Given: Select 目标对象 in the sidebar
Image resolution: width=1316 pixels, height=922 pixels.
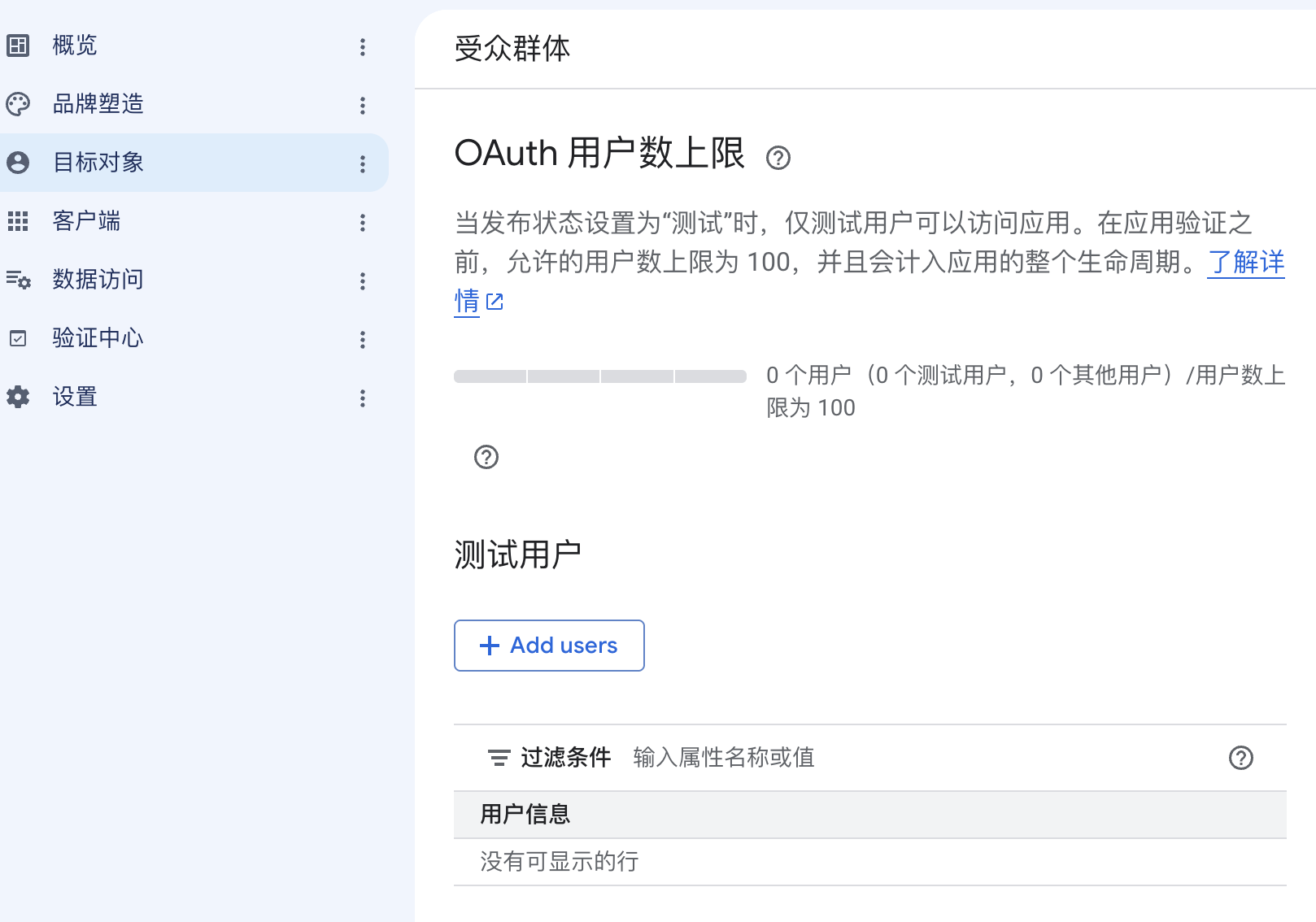Looking at the screenshot, I should click(194, 163).
